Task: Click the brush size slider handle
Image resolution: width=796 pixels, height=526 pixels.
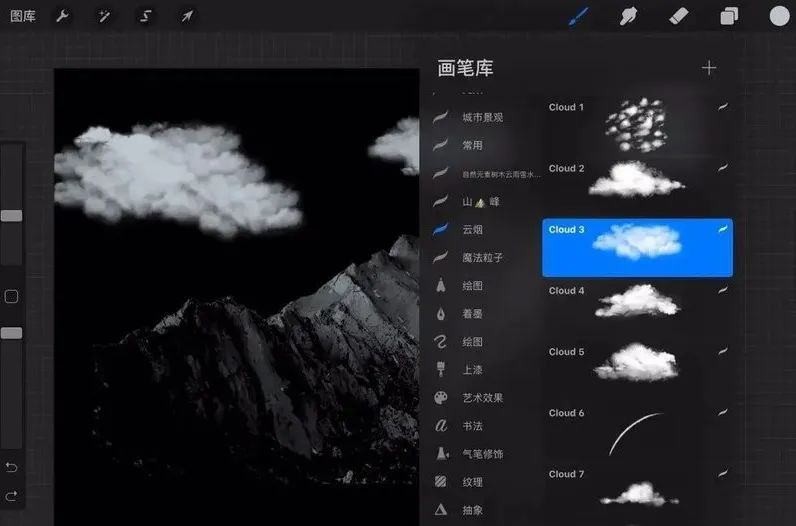Action: (x=12, y=216)
